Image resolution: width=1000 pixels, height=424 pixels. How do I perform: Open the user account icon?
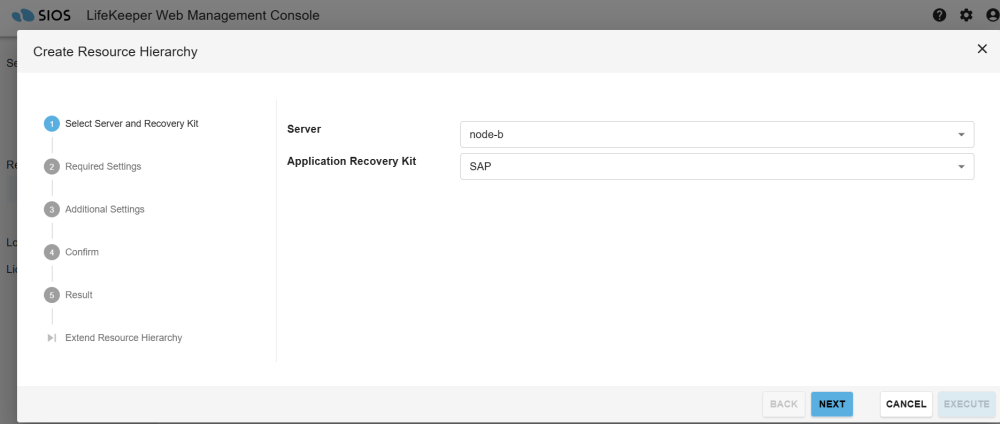(992, 15)
